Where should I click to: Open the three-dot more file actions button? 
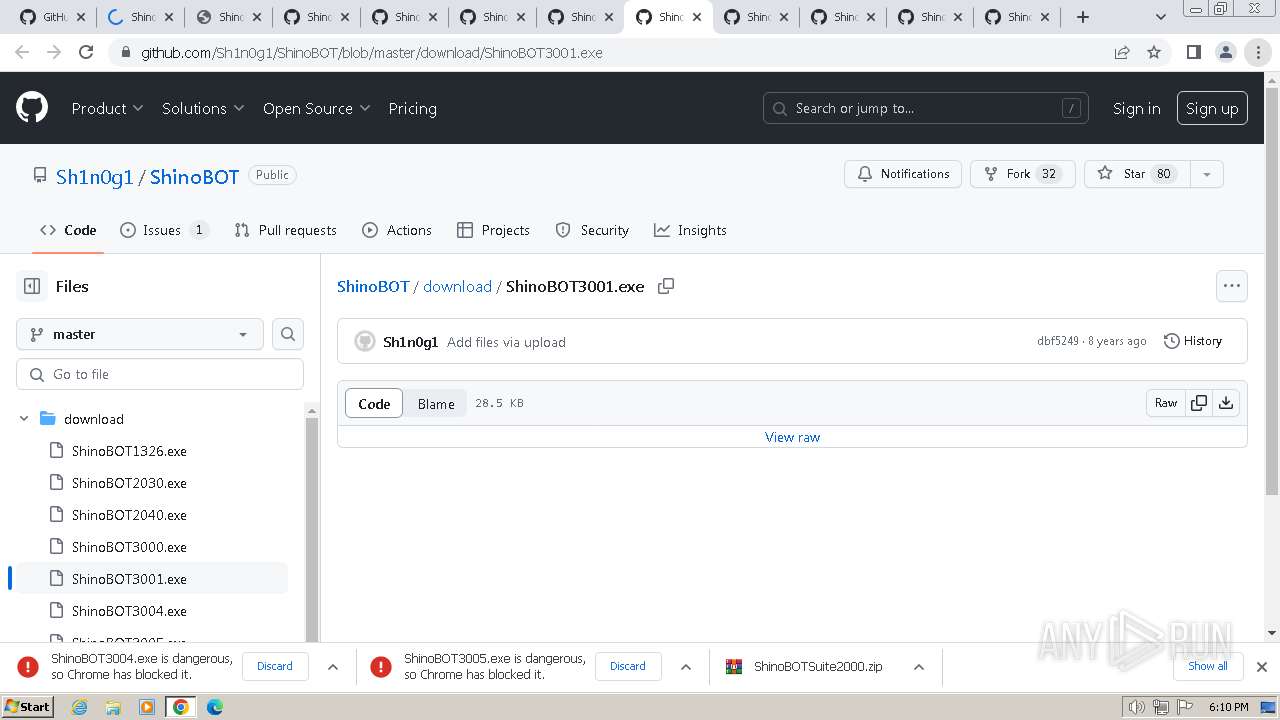pyautogui.click(x=1231, y=286)
